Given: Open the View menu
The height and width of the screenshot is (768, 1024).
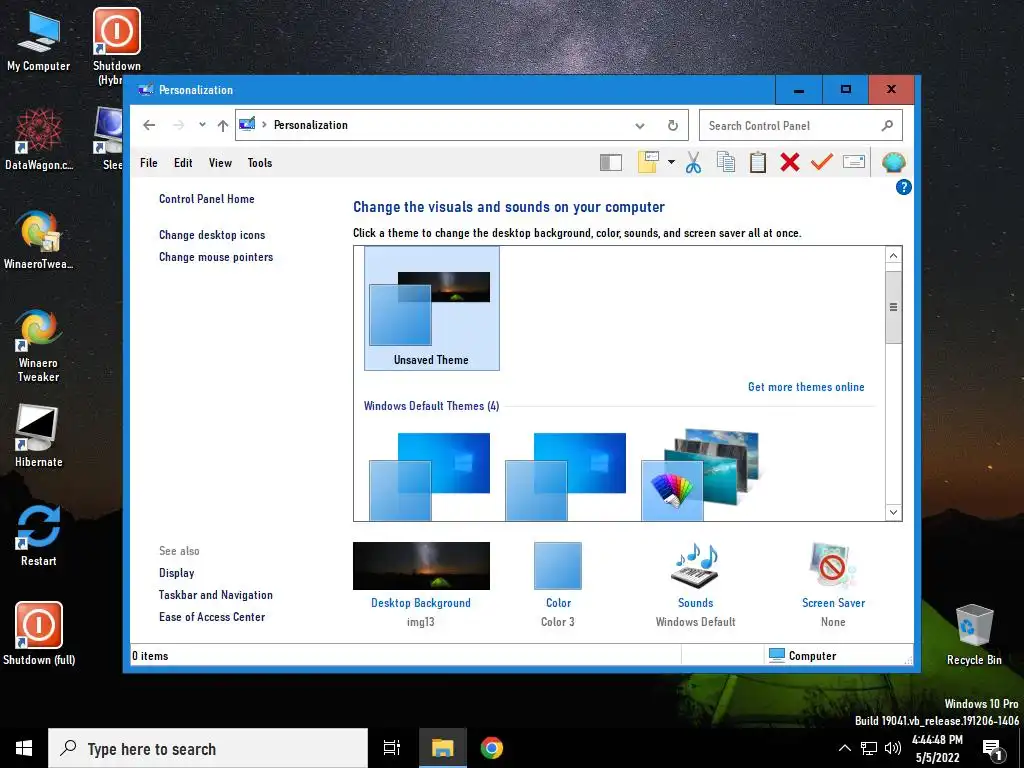Looking at the screenshot, I should coord(220,163).
